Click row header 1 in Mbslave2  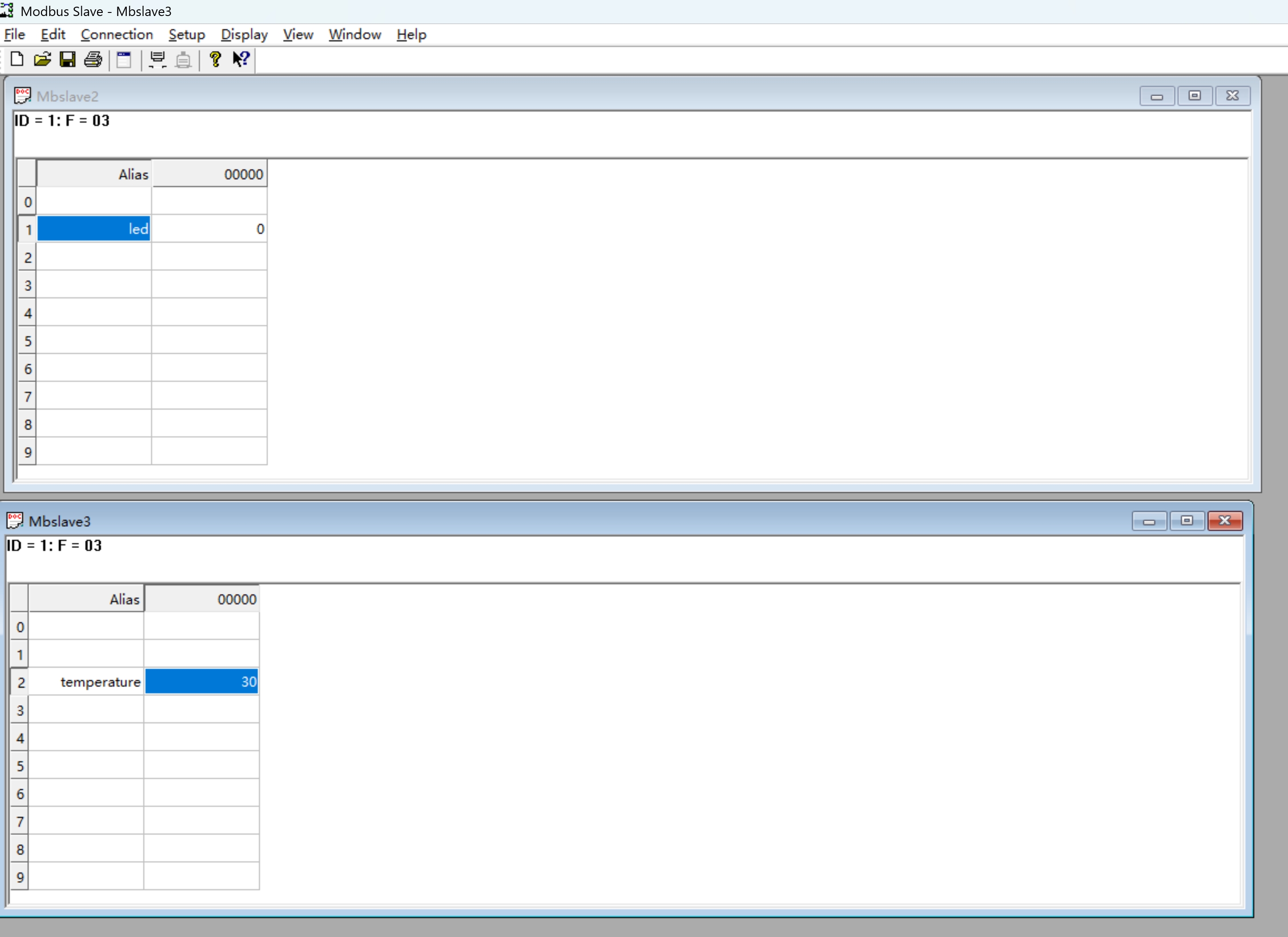[27, 229]
